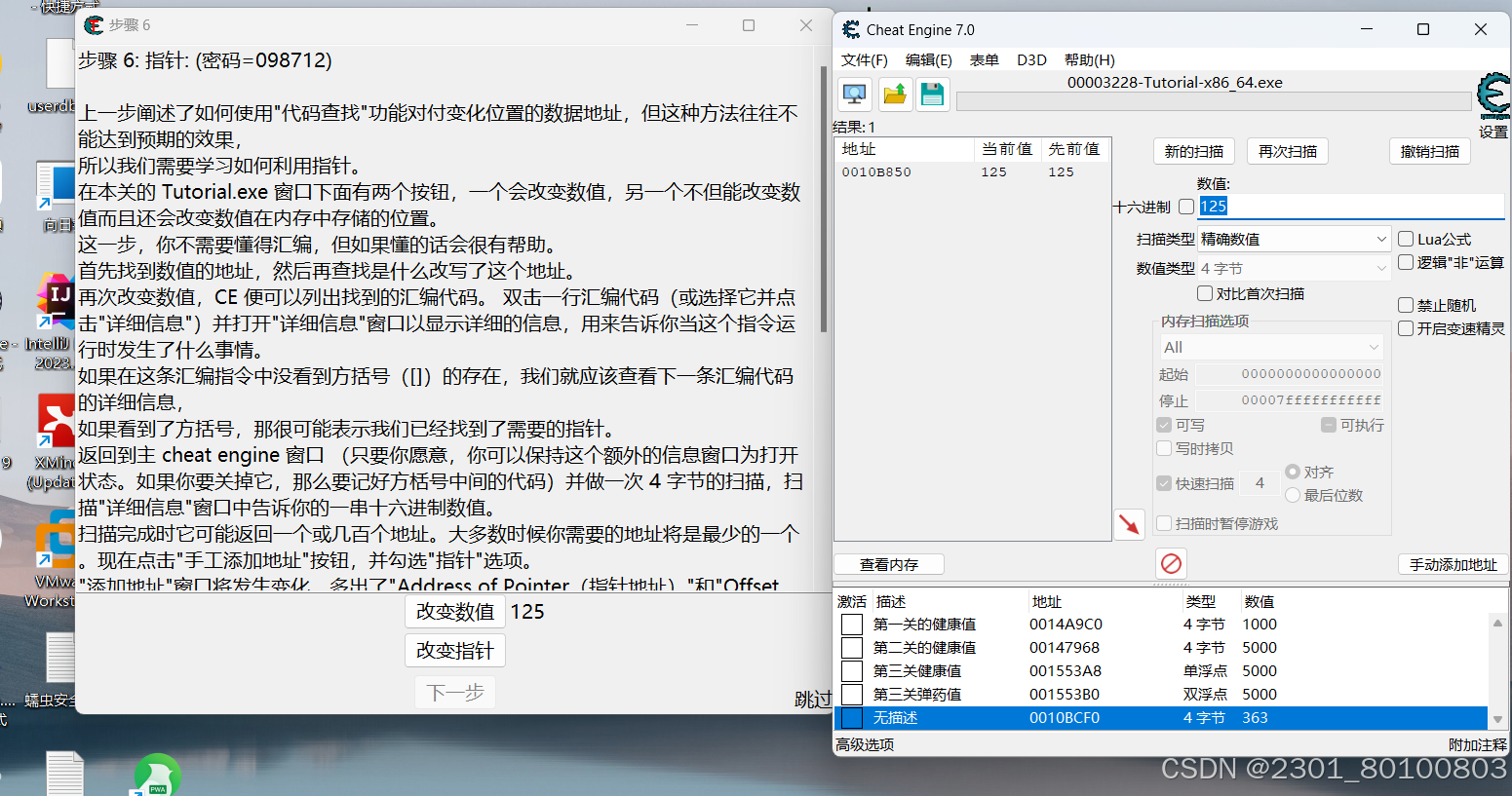Click the red arrow add-to-list icon

tap(1129, 524)
